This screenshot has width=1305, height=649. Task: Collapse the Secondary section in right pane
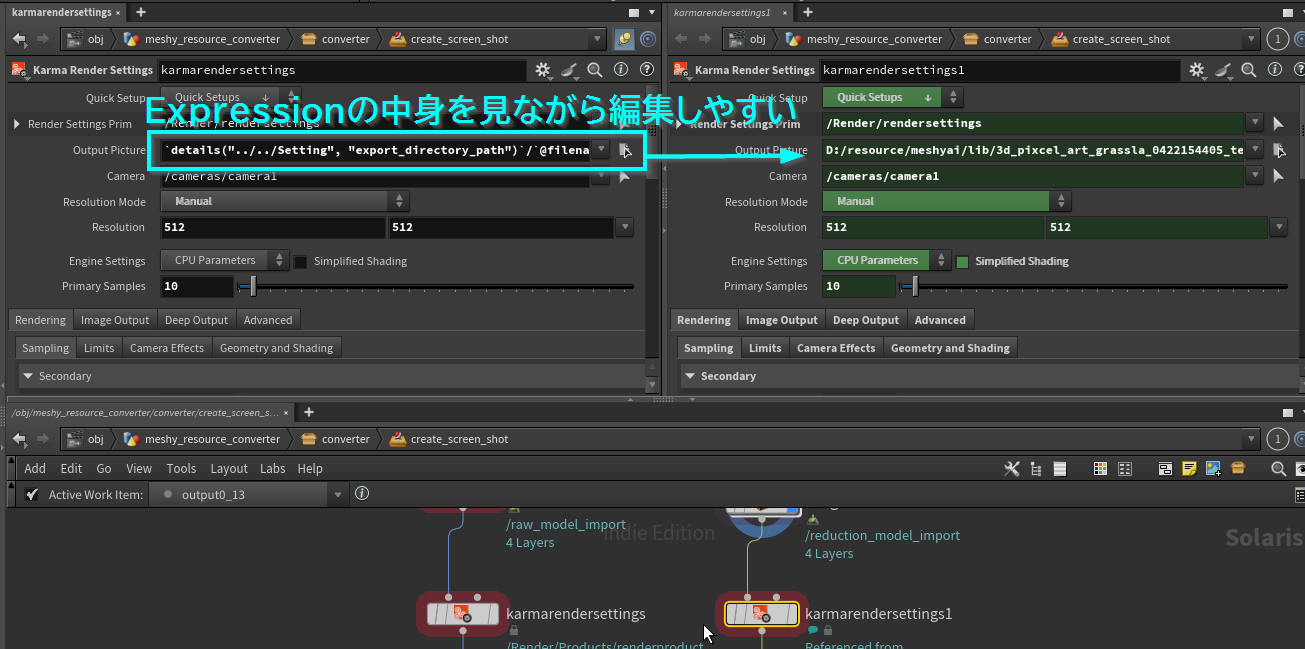(x=690, y=376)
